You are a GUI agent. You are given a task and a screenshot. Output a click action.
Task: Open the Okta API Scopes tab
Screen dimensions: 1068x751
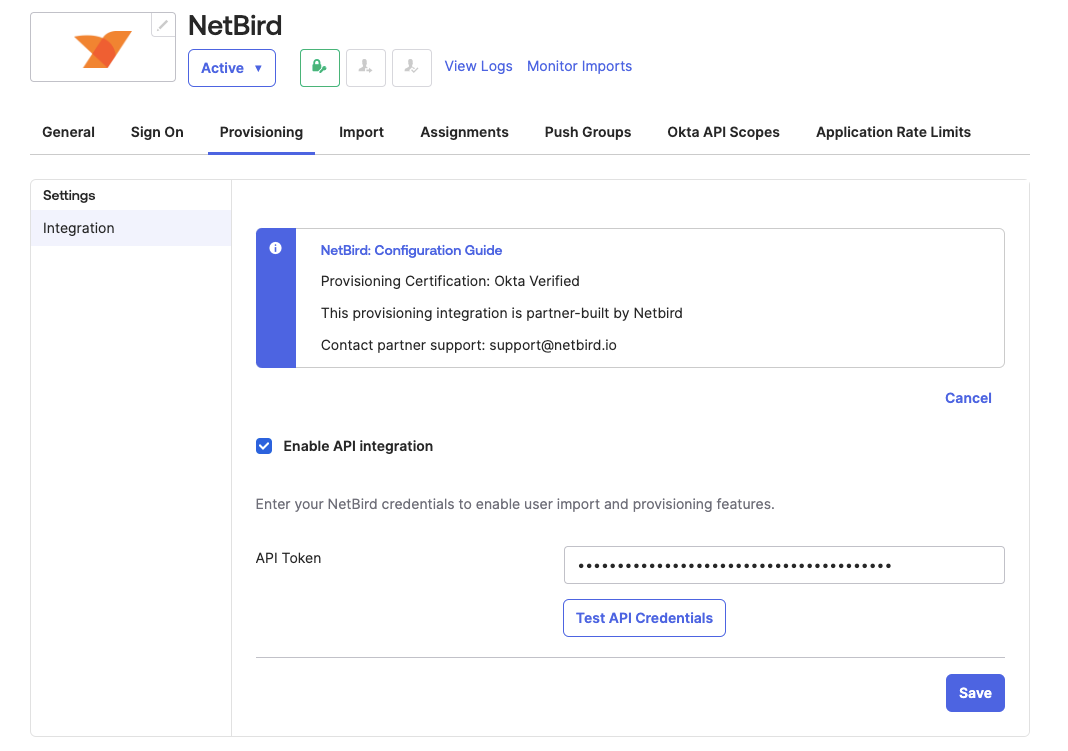pyautogui.click(x=723, y=132)
